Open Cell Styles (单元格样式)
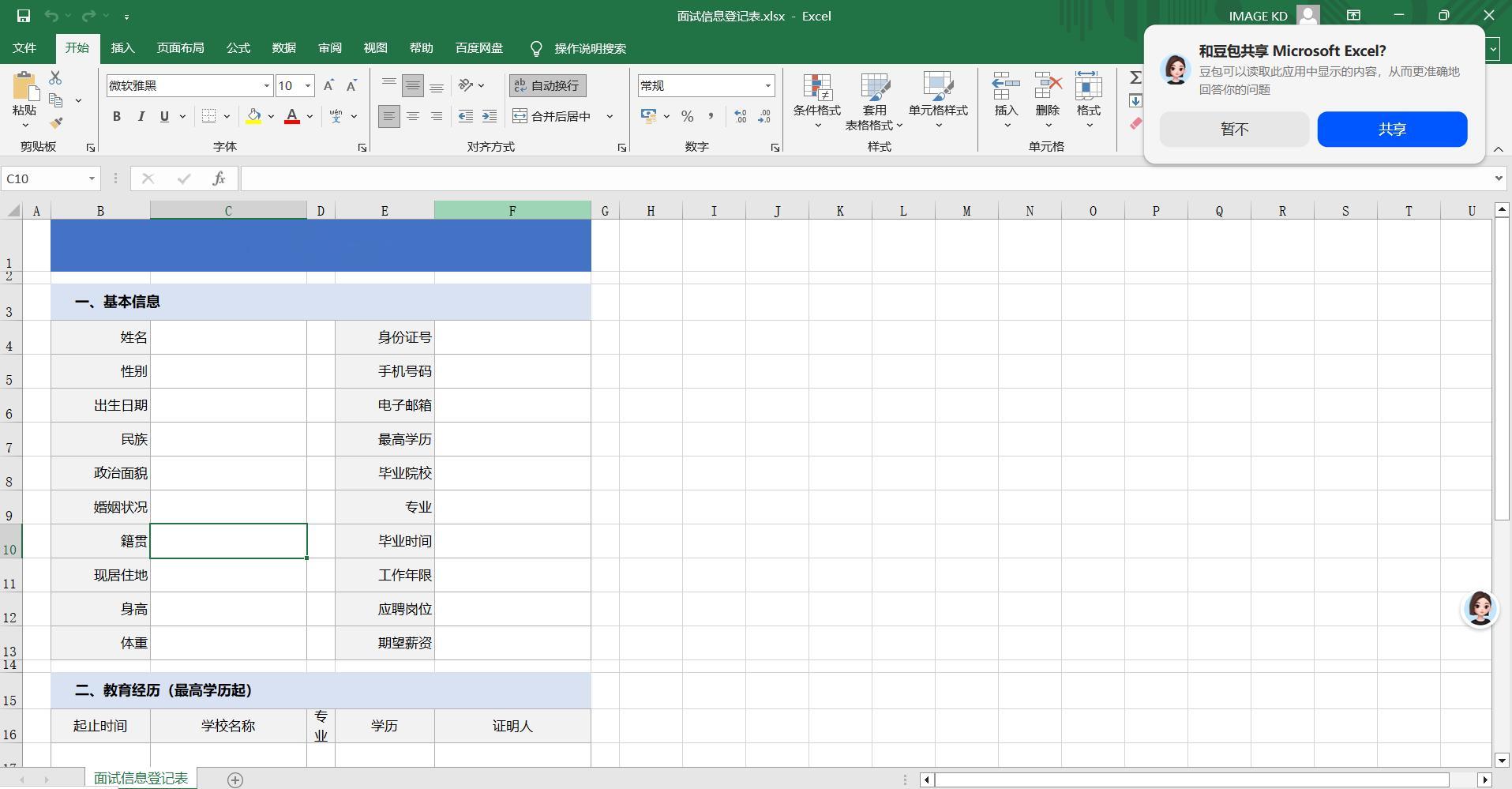Image resolution: width=1512 pixels, height=789 pixels. pyautogui.click(x=938, y=101)
